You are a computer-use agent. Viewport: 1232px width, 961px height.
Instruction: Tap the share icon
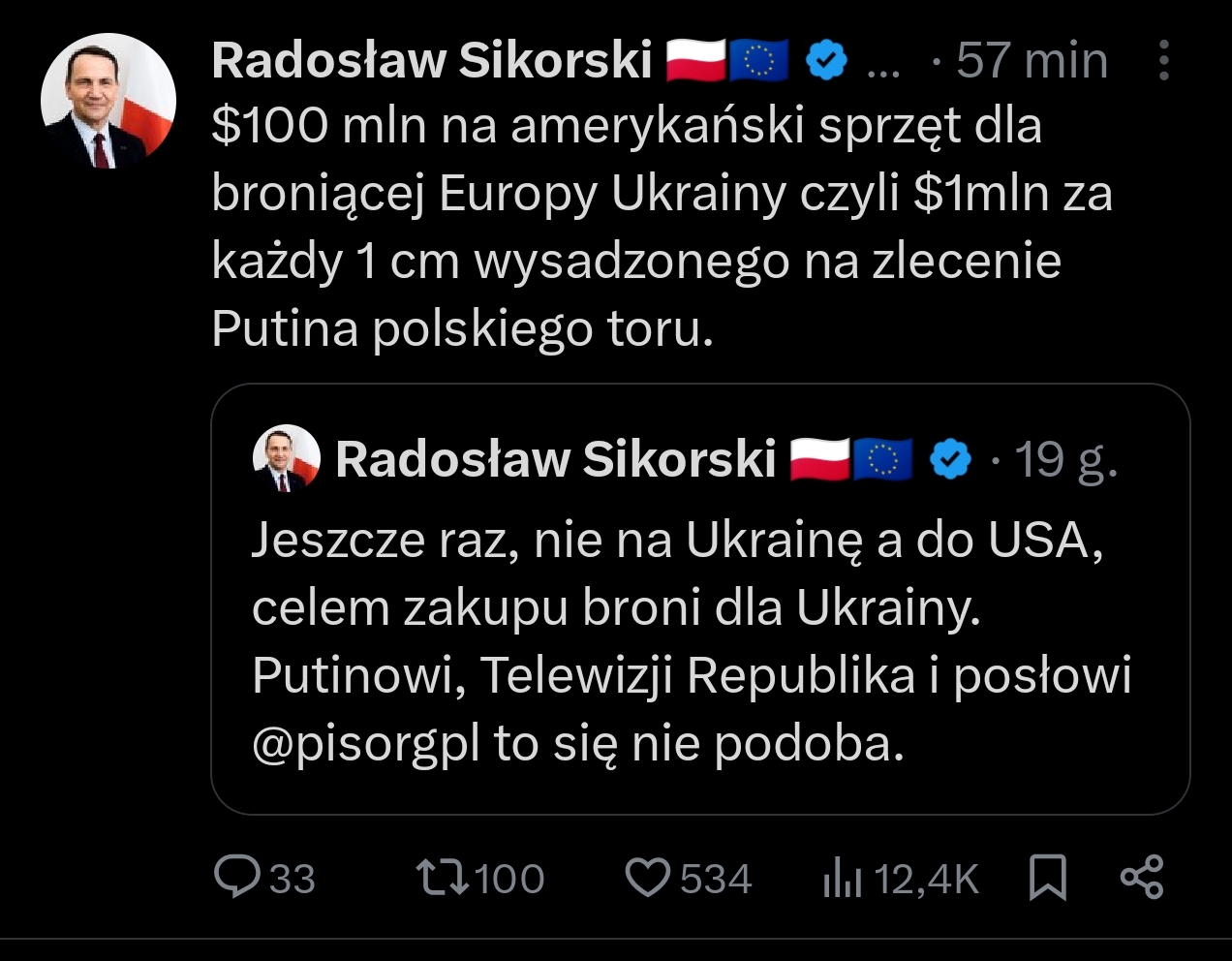(x=1142, y=878)
